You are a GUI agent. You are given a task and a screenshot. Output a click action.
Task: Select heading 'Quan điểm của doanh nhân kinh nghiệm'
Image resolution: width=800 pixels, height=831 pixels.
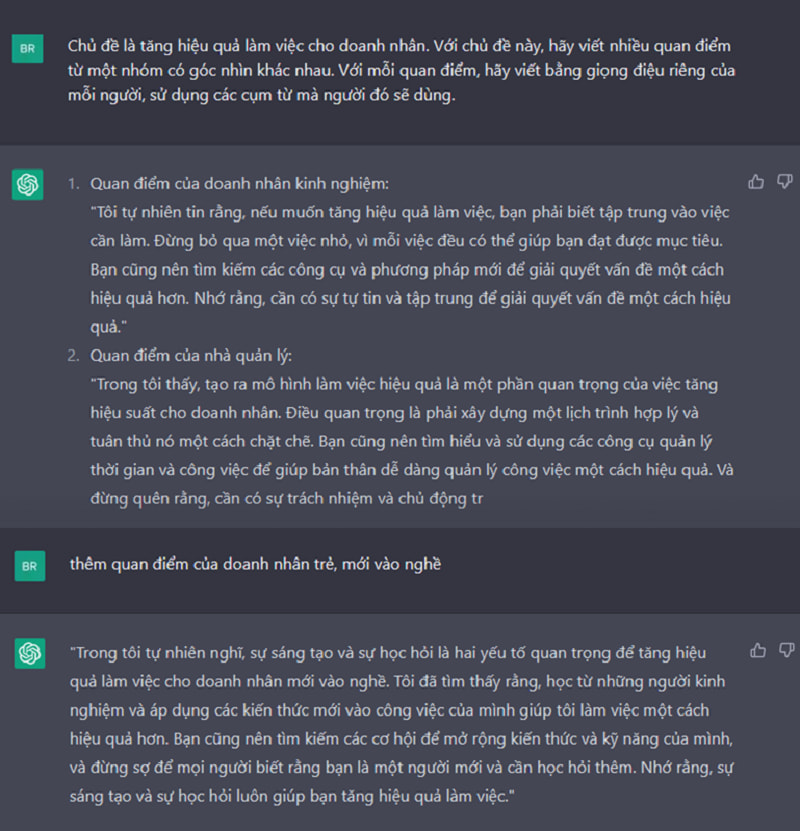point(239,184)
